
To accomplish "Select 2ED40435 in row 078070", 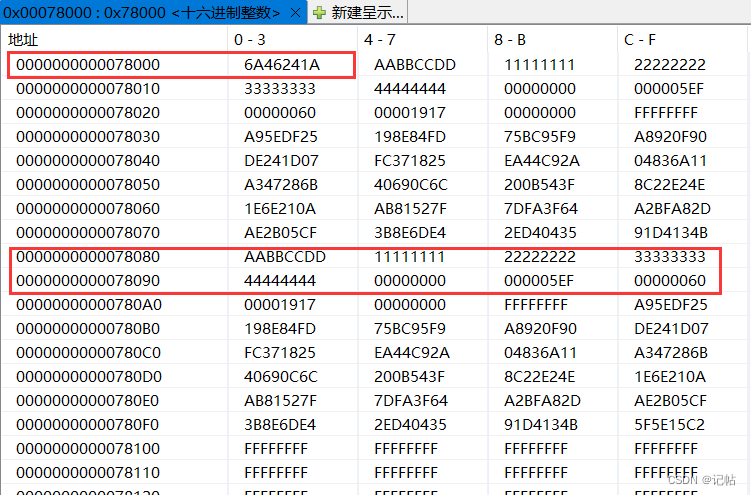I will coord(540,233).
